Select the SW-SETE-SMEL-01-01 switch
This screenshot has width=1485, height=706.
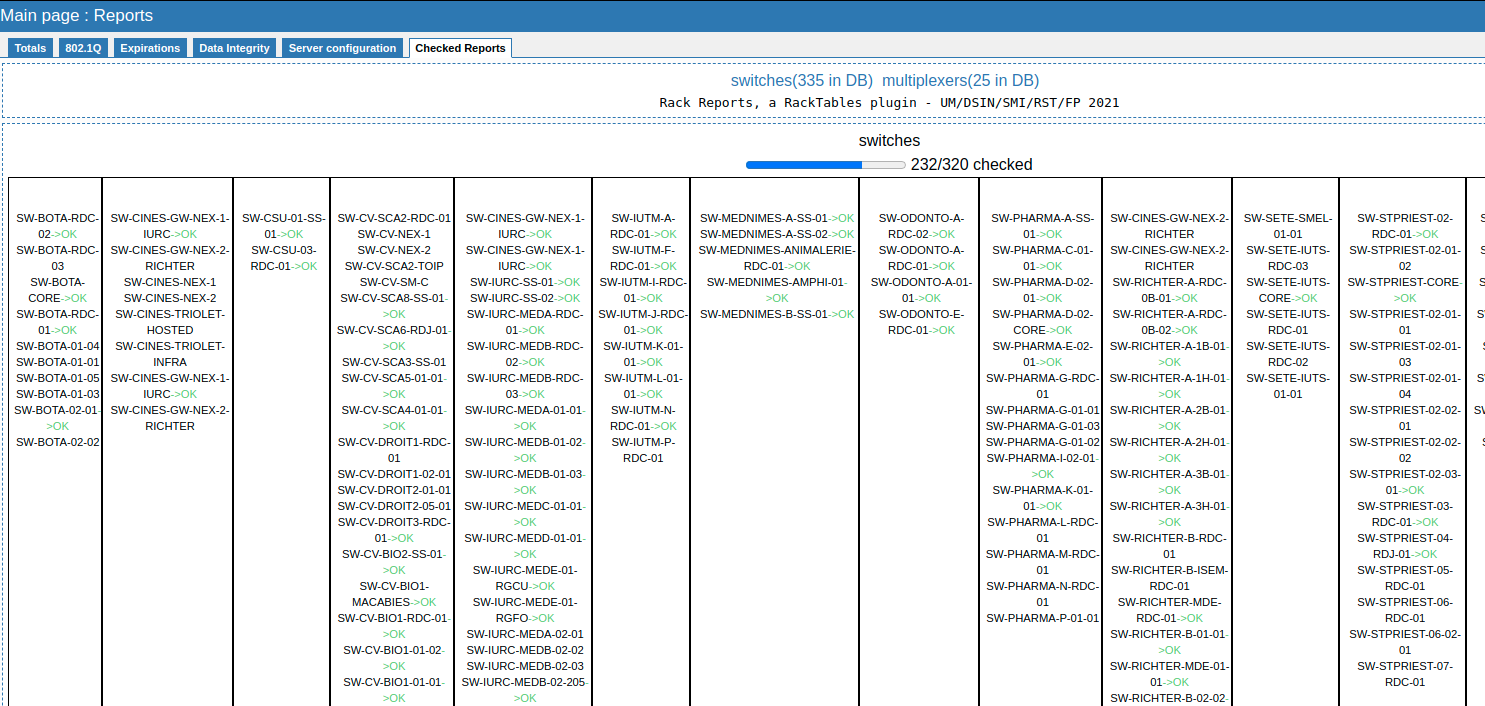coord(1287,226)
